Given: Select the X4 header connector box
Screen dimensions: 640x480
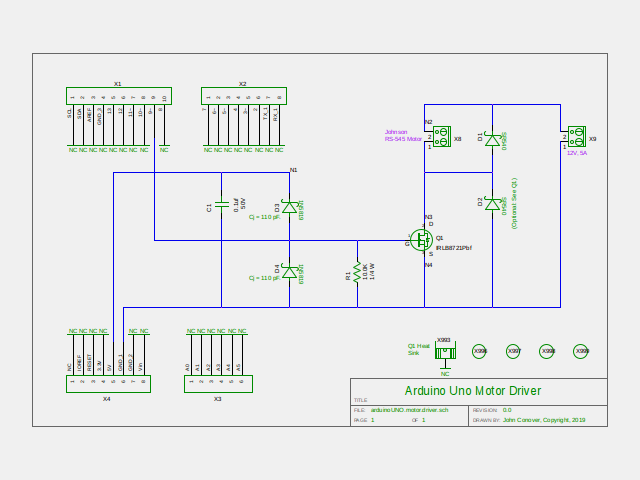Looking at the screenshot, I should (x=109, y=384).
